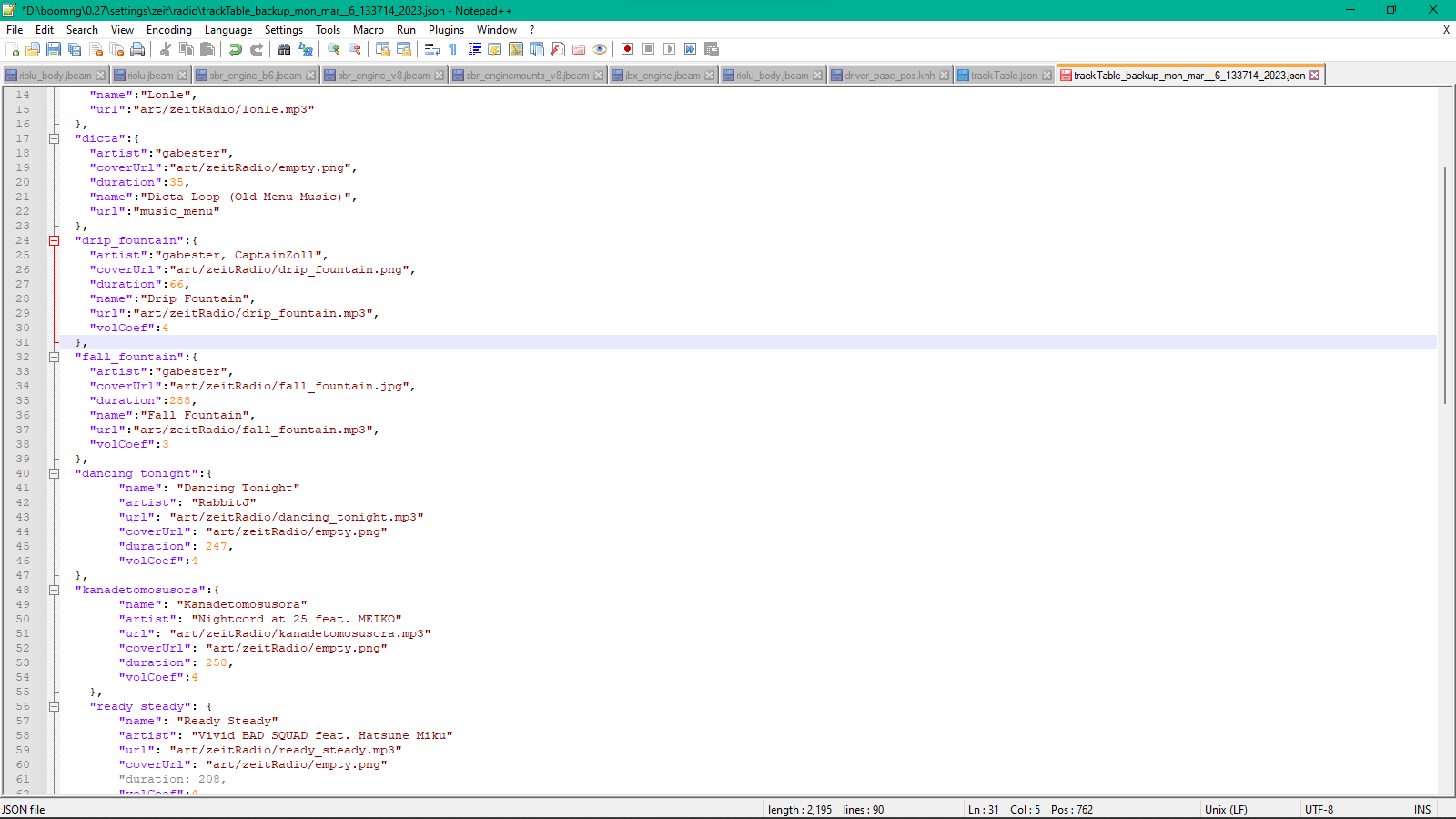Close the trackTable_backup_mon_mar json tab
The image size is (1456, 819).
click(1314, 76)
